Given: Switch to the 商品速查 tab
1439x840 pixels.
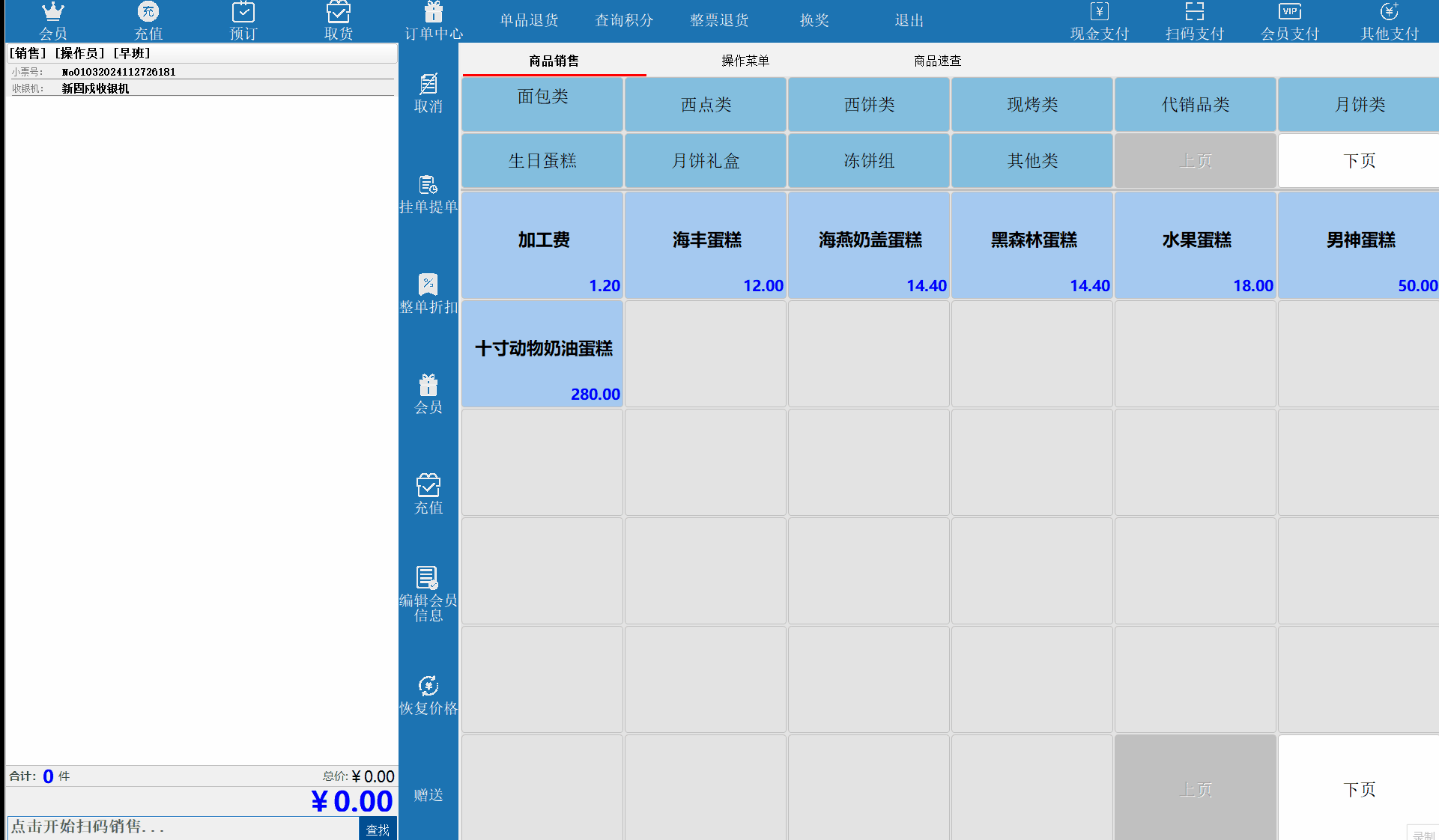Looking at the screenshot, I should pyautogui.click(x=936, y=61).
